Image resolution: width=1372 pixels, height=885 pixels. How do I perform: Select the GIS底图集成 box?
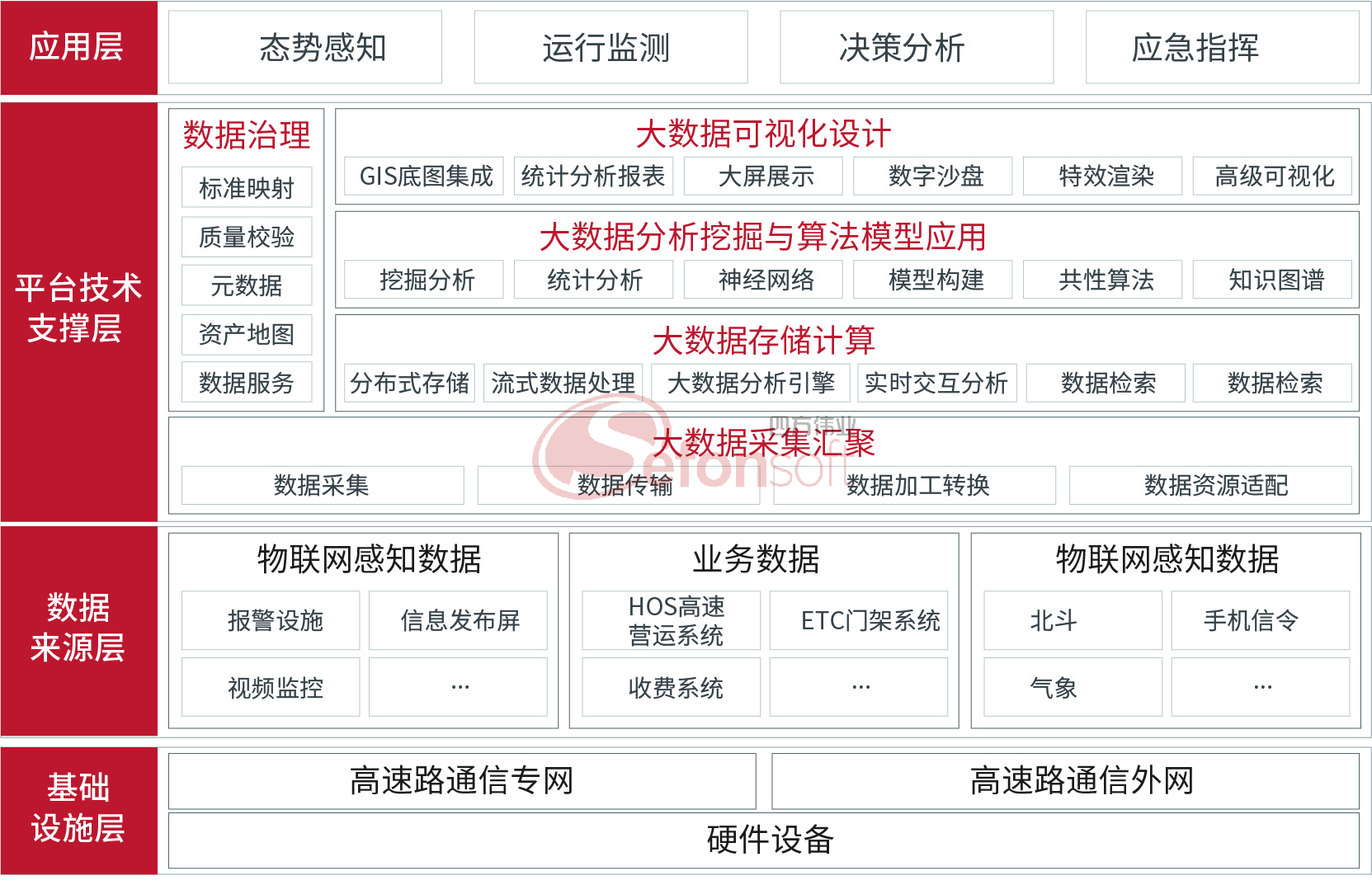(424, 176)
